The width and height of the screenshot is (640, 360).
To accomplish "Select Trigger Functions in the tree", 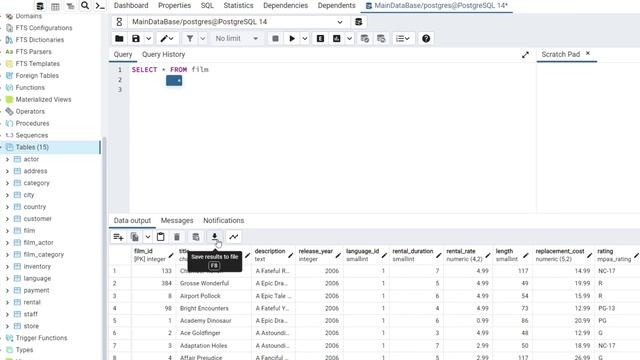I will [41, 338].
